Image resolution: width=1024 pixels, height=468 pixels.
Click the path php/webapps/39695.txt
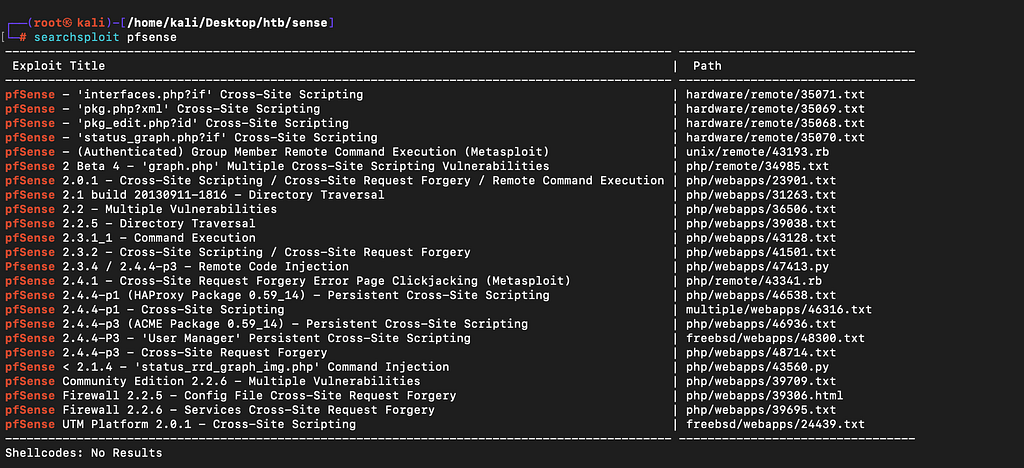point(761,411)
